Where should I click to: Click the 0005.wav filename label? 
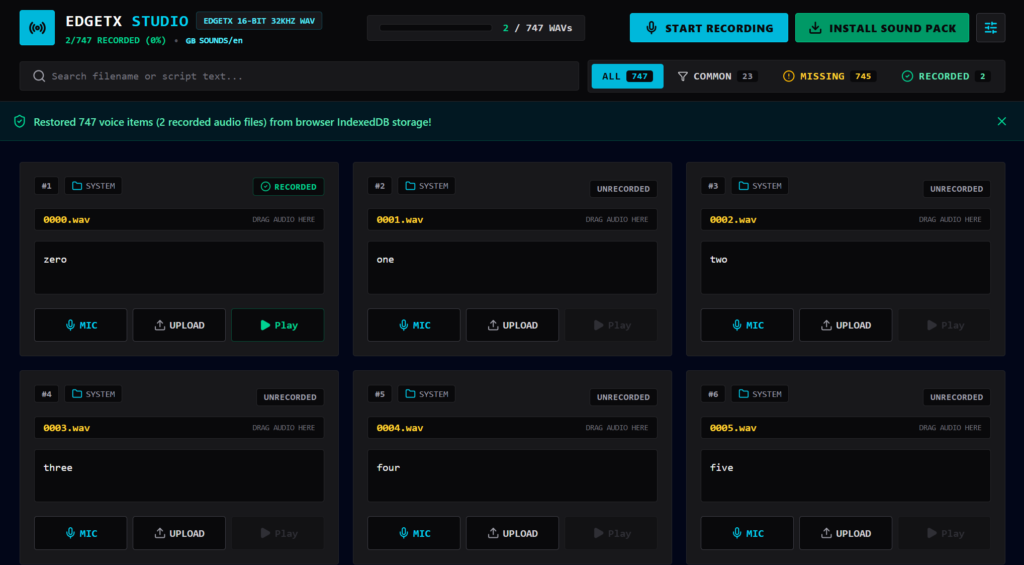coord(733,428)
